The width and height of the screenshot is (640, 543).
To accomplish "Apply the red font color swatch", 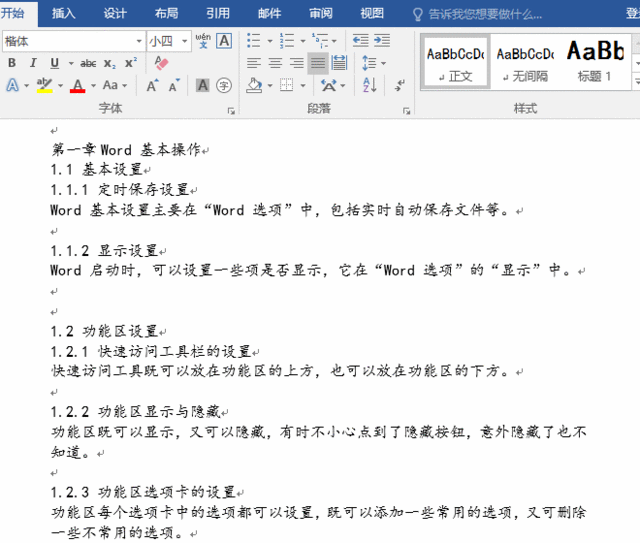I will coord(77,86).
